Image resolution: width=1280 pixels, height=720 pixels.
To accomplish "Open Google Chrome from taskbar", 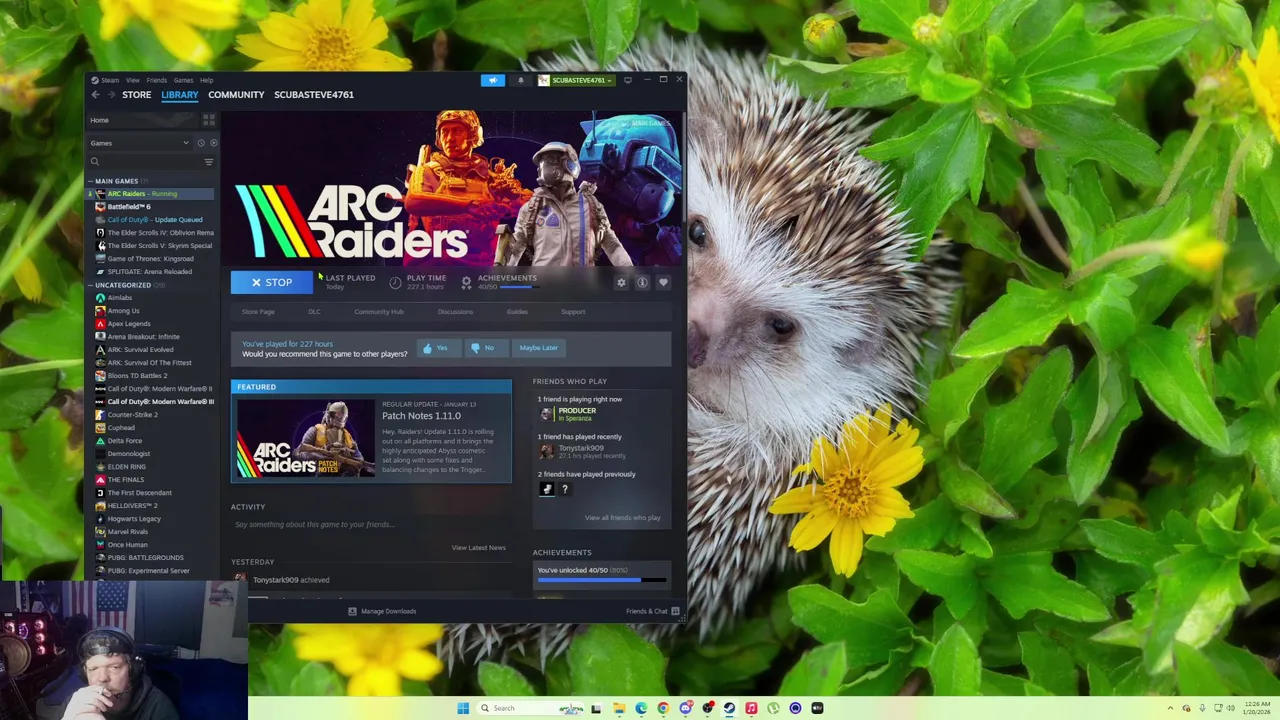I will pyautogui.click(x=663, y=708).
